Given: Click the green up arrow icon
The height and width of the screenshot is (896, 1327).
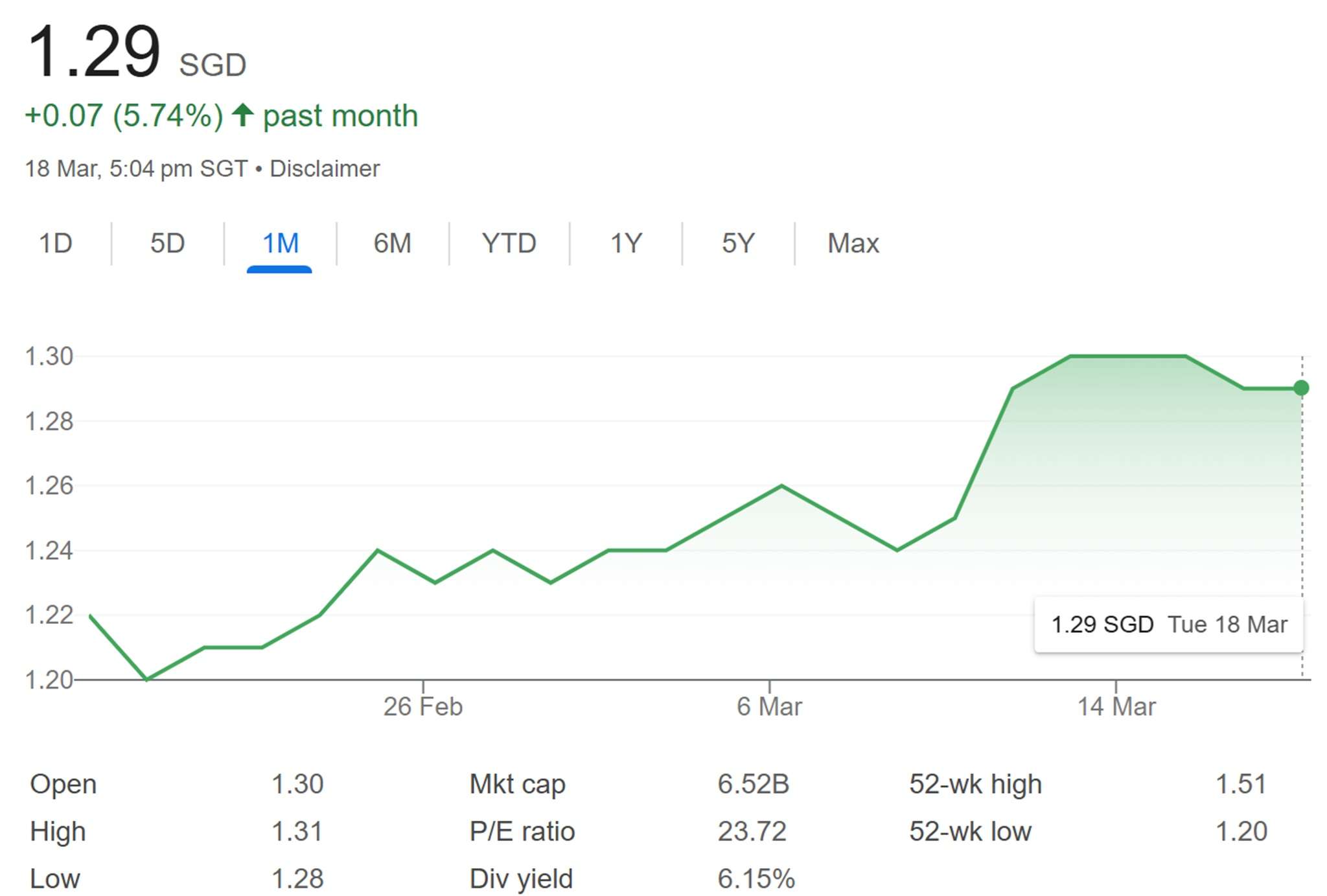Looking at the screenshot, I should [x=243, y=115].
